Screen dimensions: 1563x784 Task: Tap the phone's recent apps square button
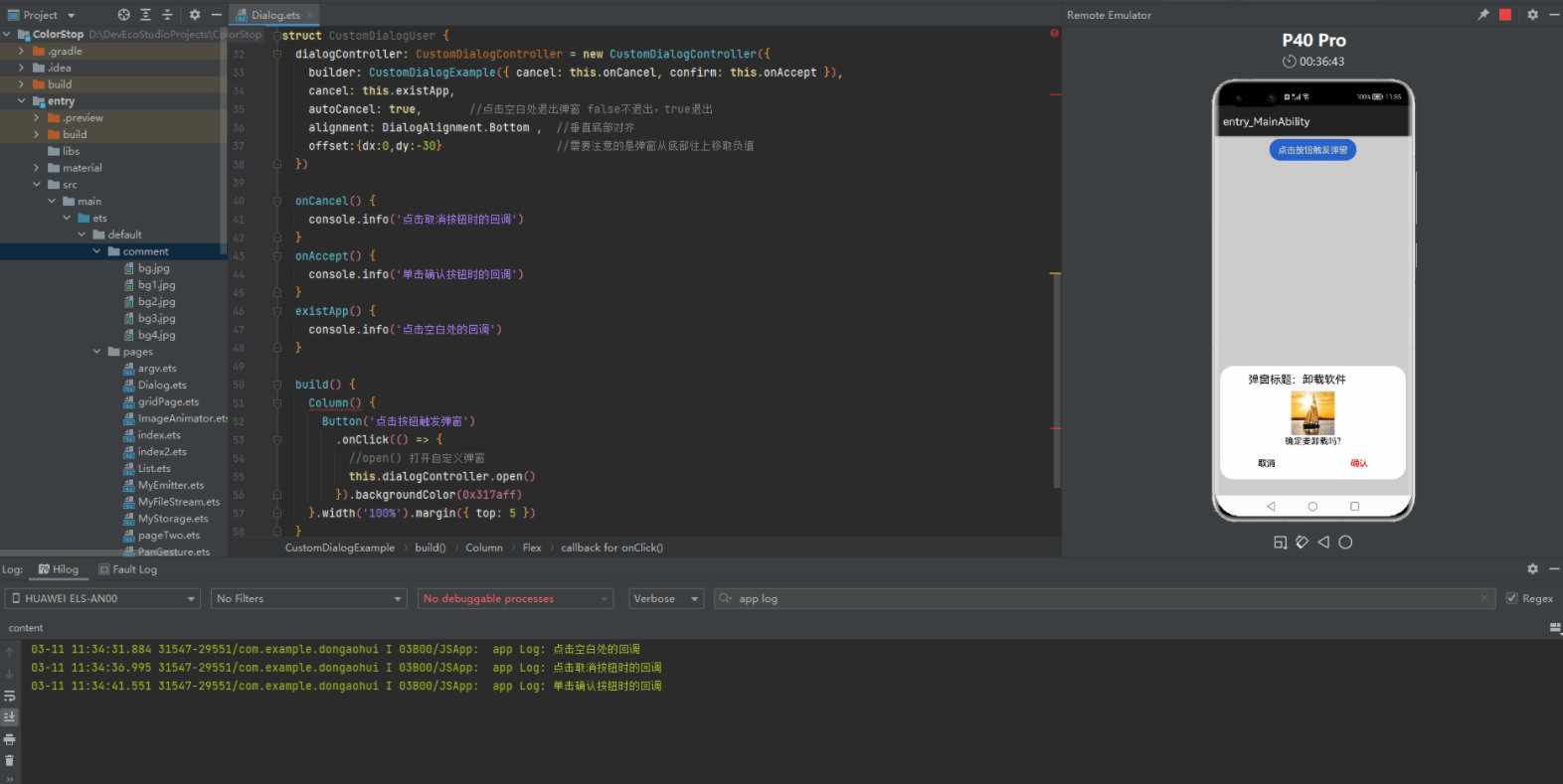coord(1354,507)
